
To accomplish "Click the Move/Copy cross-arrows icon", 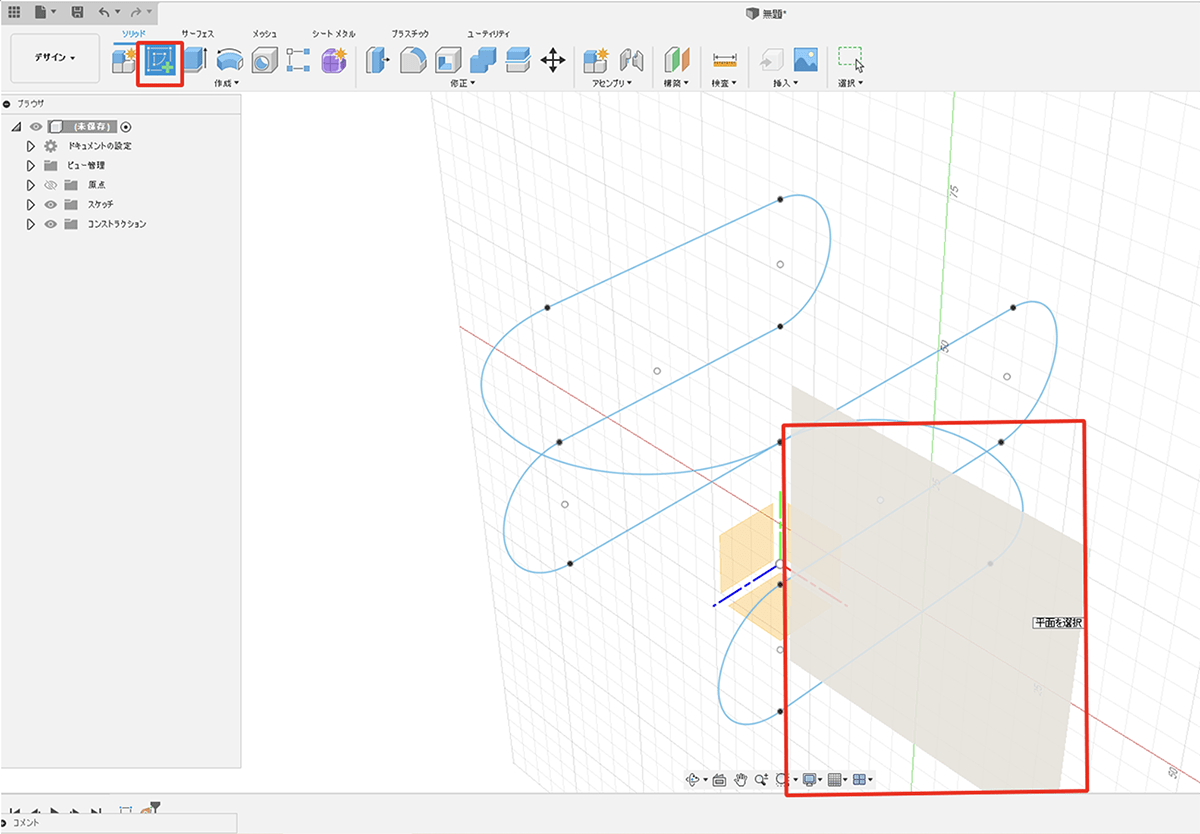I will pyautogui.click(x=552, y=61).
